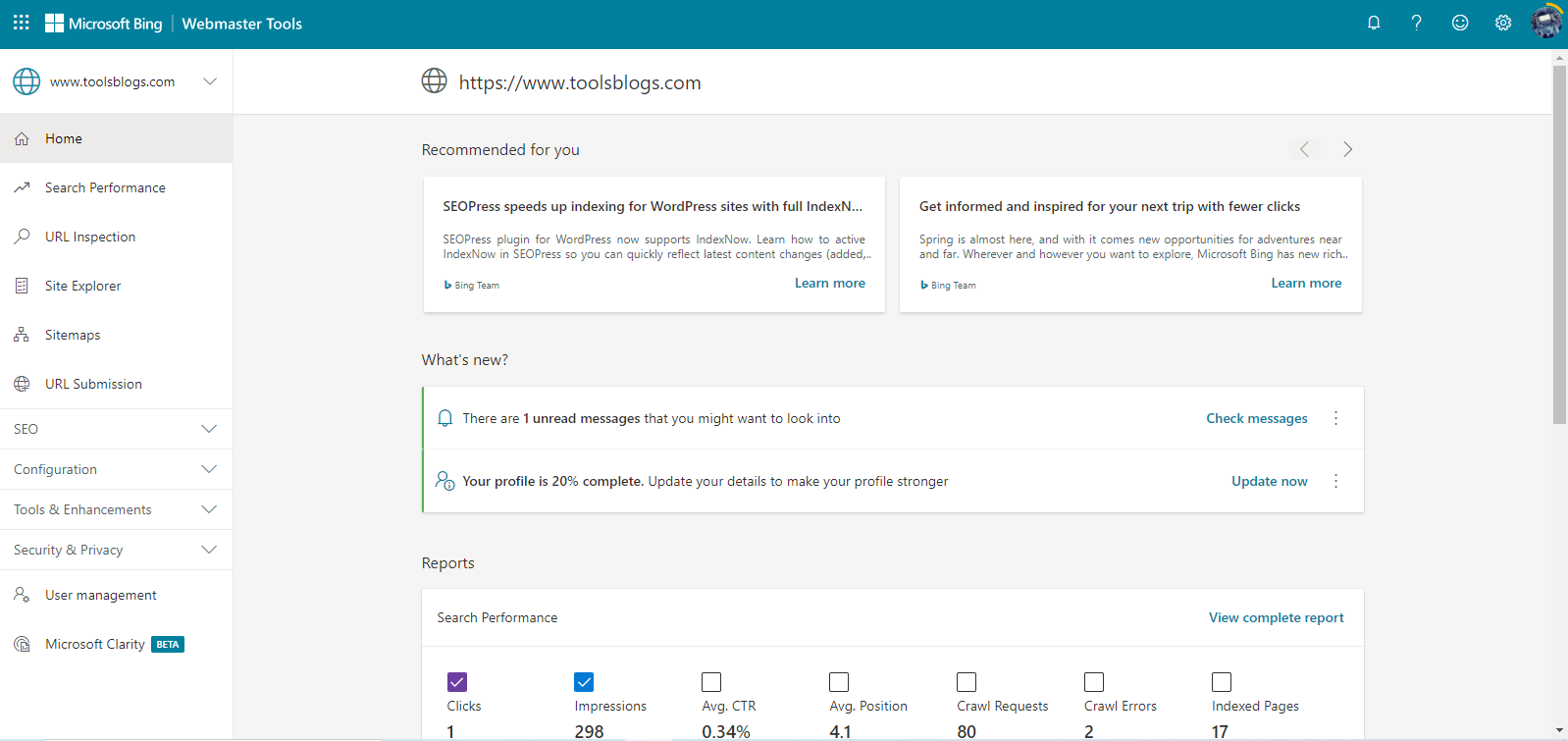Screen dimensions: 1568x741
Task: Click the scrollbar down arrow
Action: 1559,731
